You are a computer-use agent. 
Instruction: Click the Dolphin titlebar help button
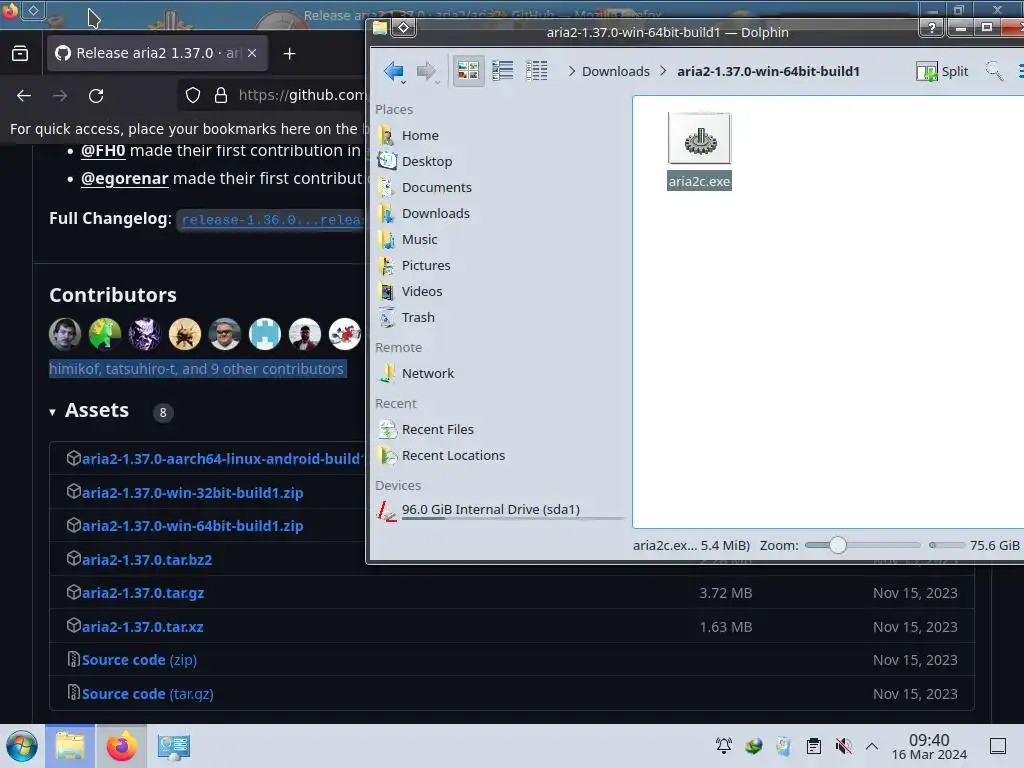[x=931, y=28]
